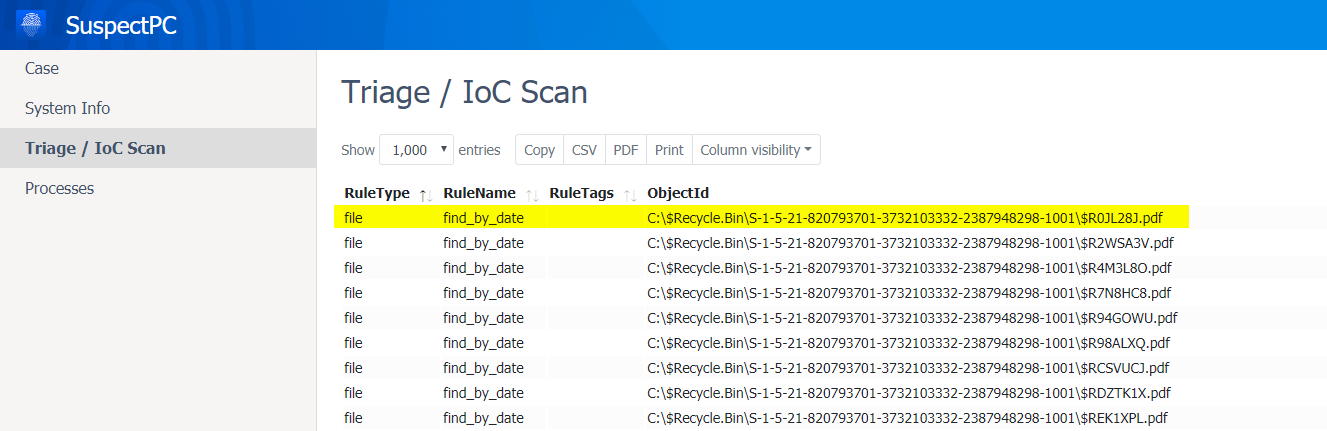Screen dimensions: 1327x431
Task: Sort by RuleType column arrows
Action: (425, 194)
